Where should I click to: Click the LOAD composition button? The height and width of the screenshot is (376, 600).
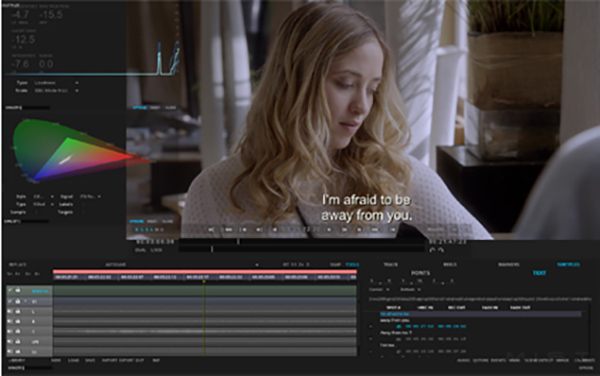click(x=73, y=360)
